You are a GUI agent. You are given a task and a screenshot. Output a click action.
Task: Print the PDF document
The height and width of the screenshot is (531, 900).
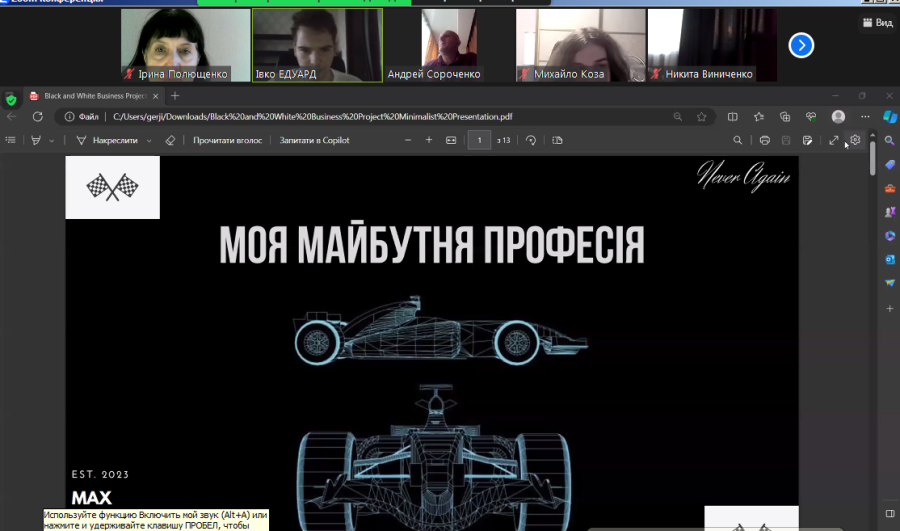click(765, 140)
